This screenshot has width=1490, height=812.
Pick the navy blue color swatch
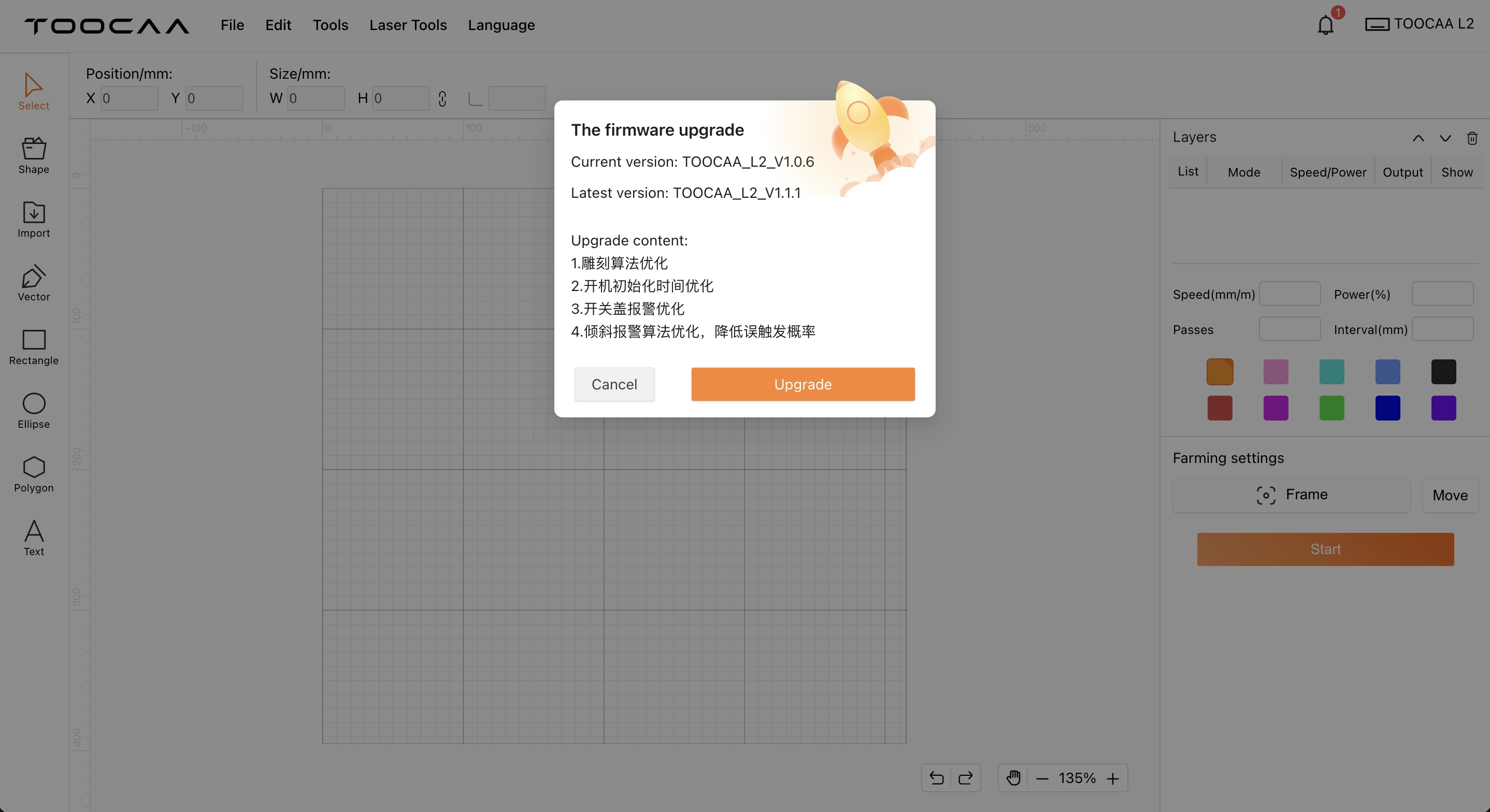[x=1387, y=408]
